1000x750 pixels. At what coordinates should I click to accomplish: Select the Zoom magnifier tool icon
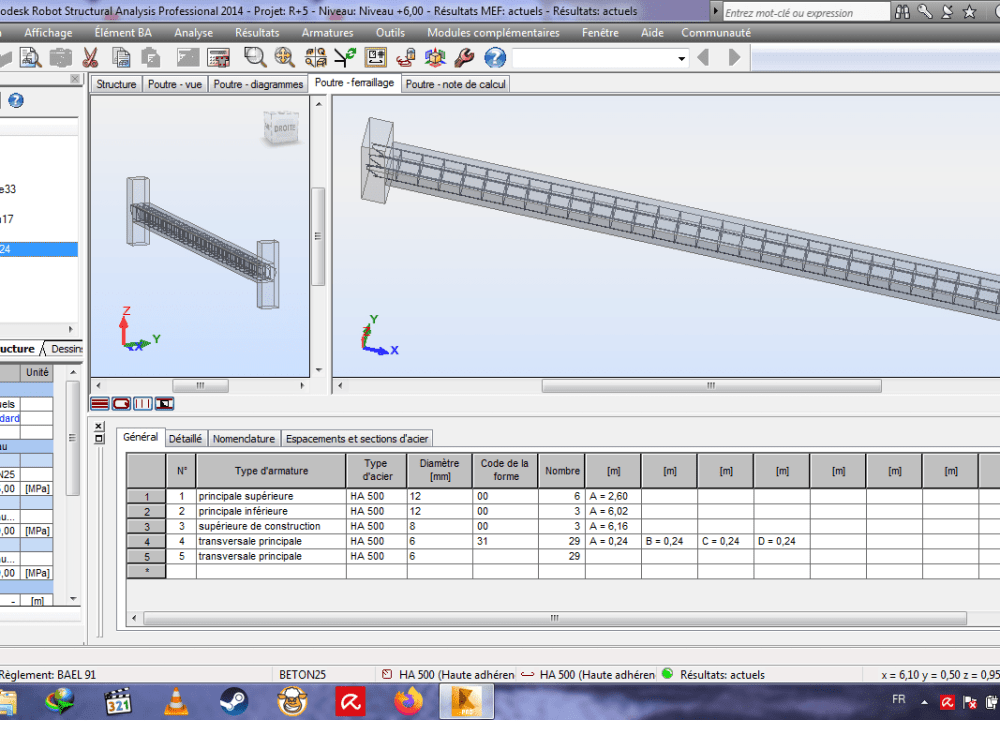(256, 57)
